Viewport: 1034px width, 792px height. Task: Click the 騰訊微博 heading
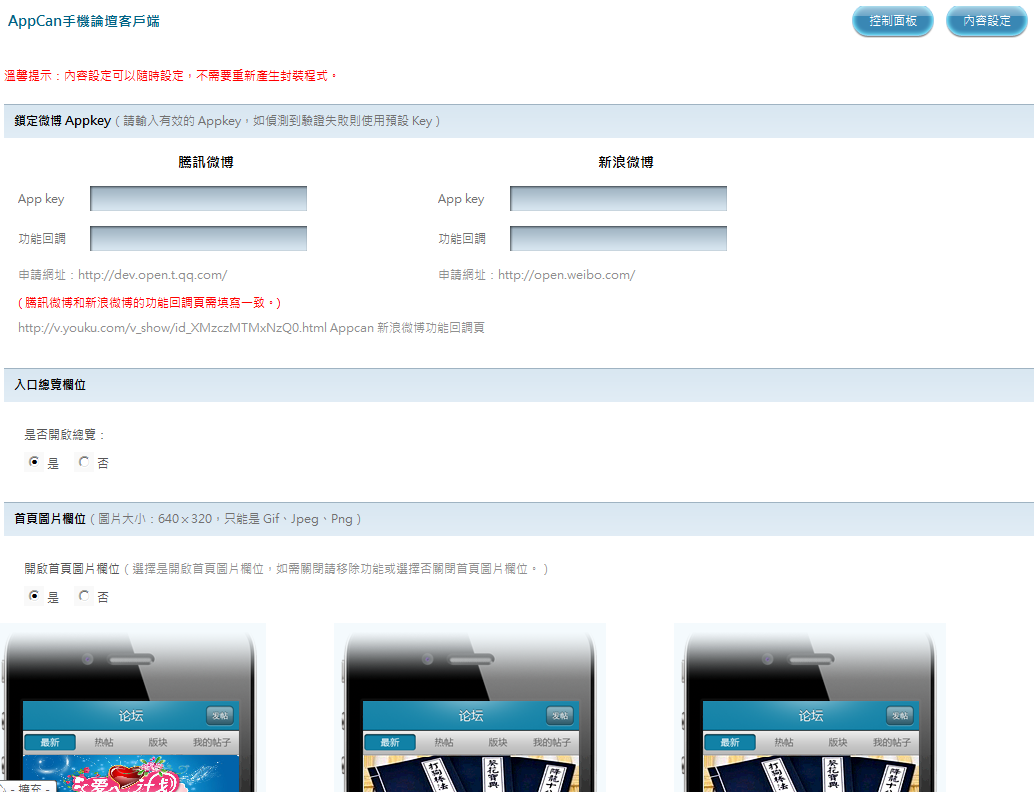[x=206, y=162]
